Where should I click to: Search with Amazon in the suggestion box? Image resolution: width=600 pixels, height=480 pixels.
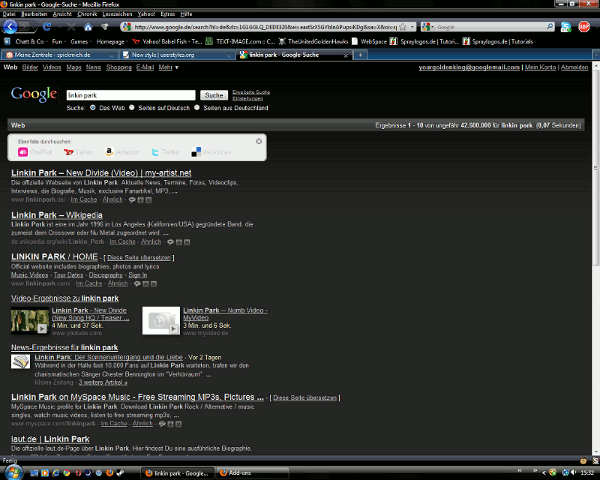122,152
